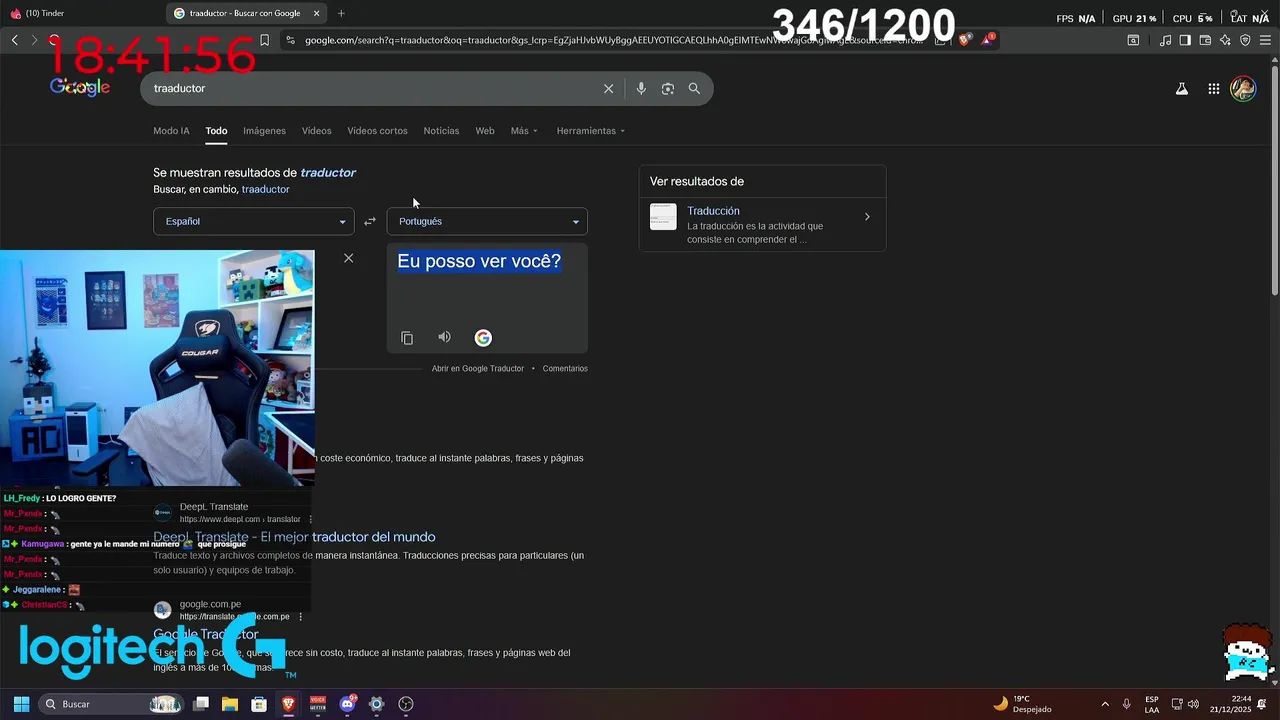
Task: Open Microsoft Store from taskbar
Action: click(x=259, y=704)
